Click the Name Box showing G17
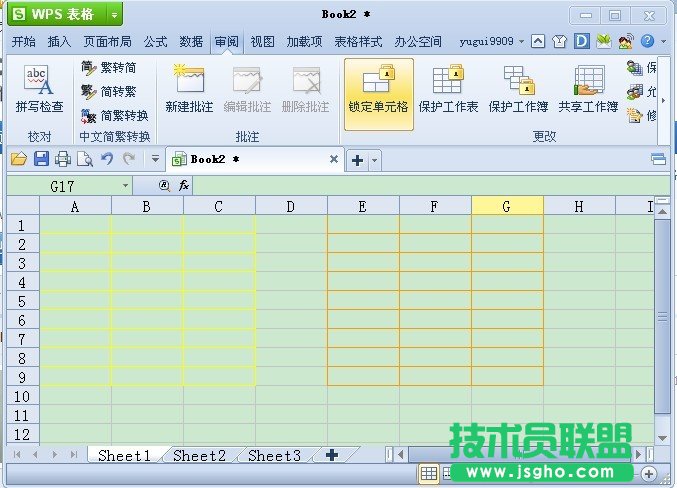The height and width of the screenshot is (488, 677). point(63,186)
